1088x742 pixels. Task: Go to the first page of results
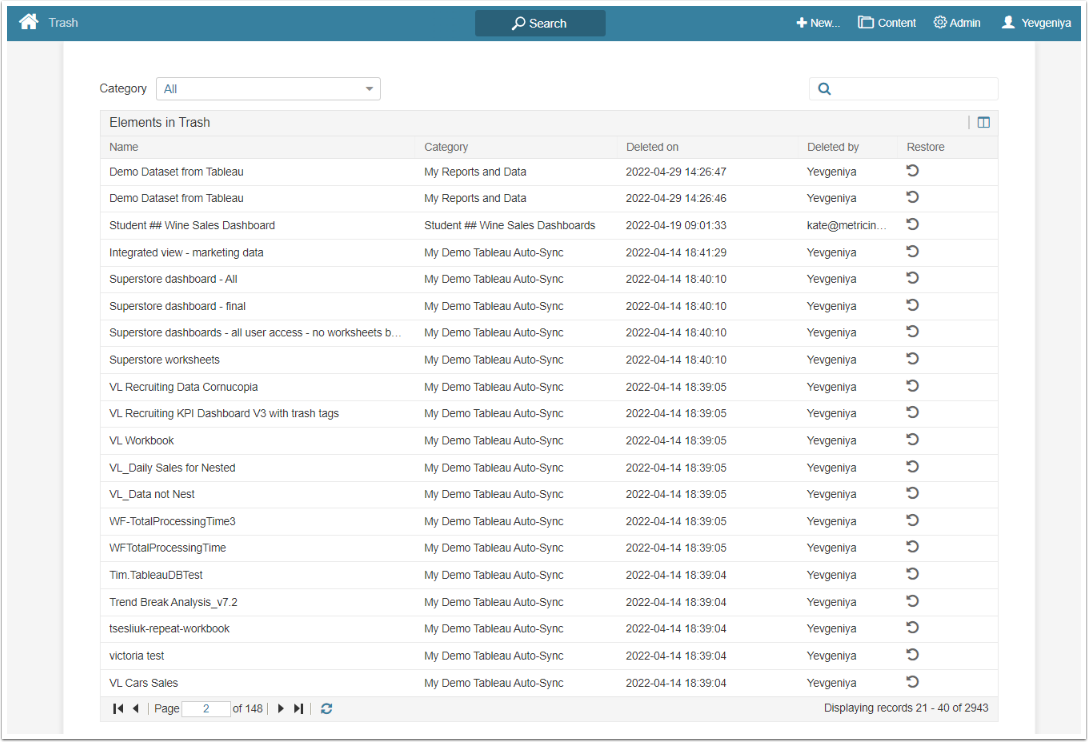pyautogui.click(x=118, y=708)
